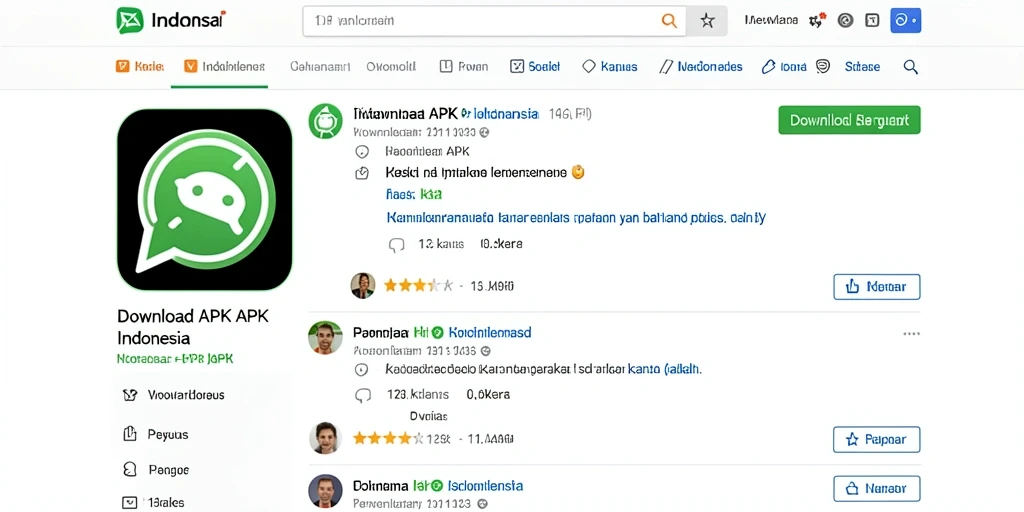Click the green Download Sergient button
Viewport: 1024px width, 512px height.
[x=849, y=120]
